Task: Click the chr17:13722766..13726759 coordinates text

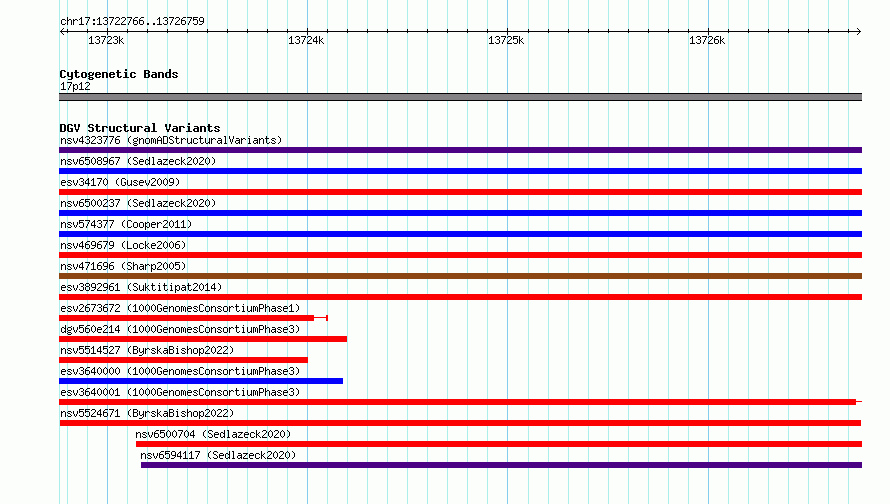Action: coord(132,21)
